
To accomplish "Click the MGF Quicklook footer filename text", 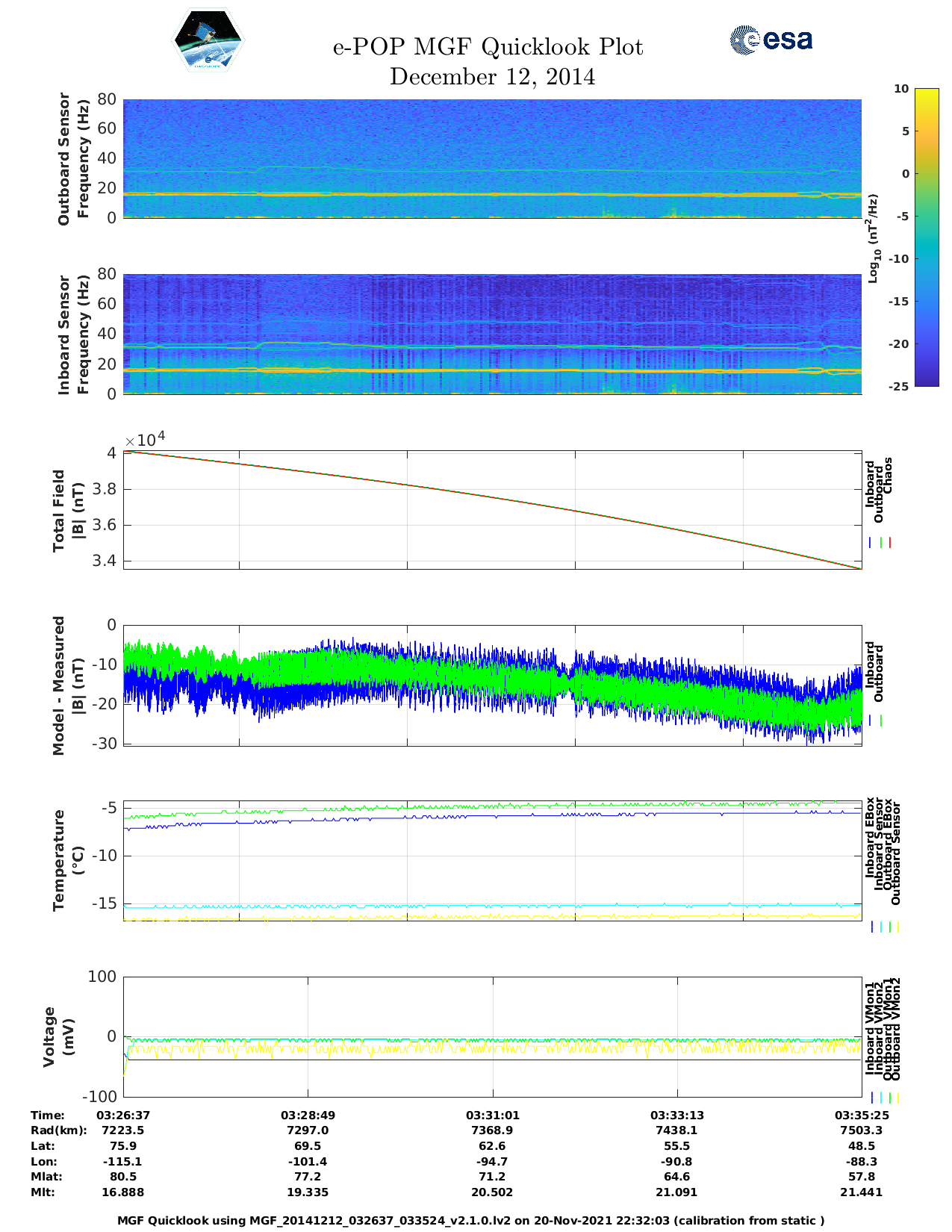I will point(470,1220).
